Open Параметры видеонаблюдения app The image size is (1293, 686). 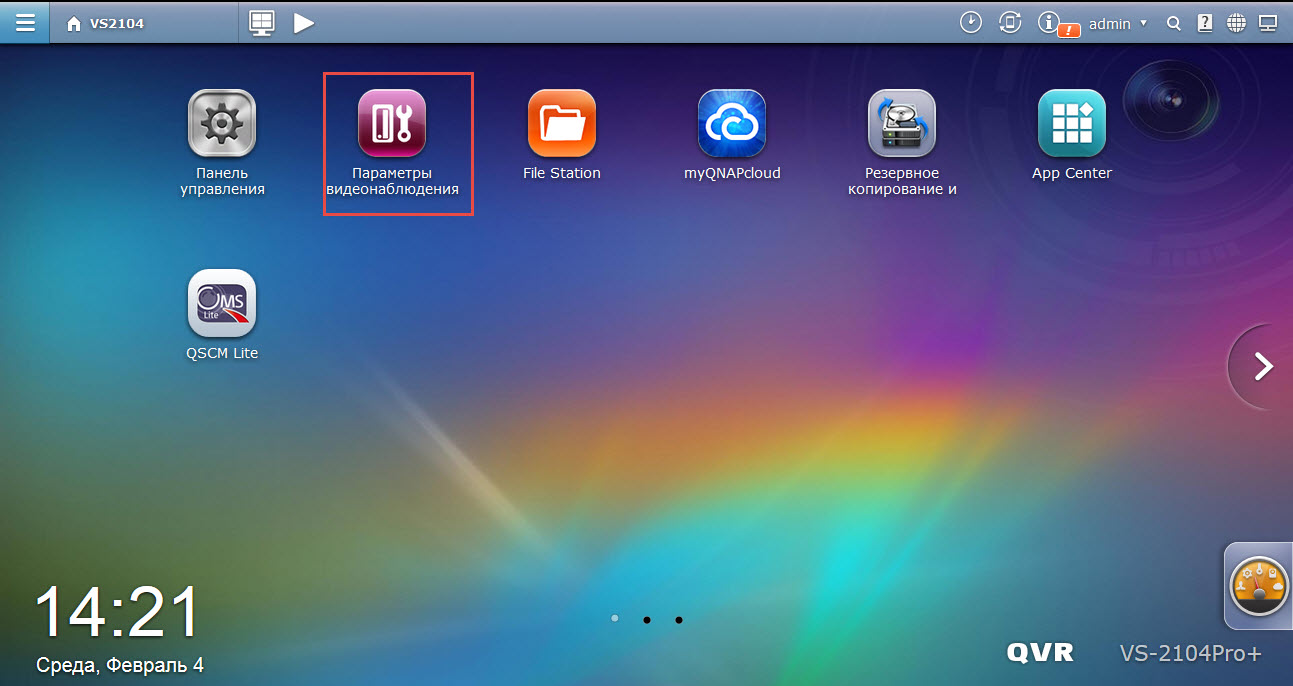(392, 143)
